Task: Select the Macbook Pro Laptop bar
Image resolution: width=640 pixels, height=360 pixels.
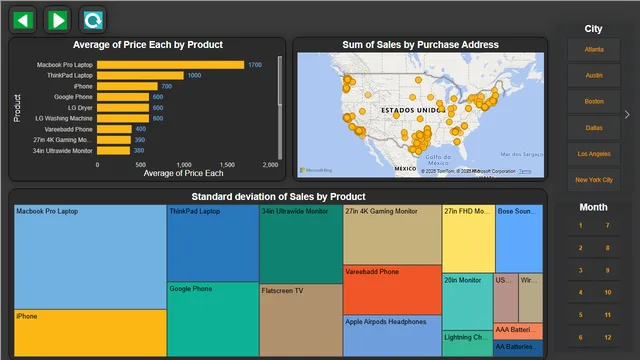Action: 171,65
